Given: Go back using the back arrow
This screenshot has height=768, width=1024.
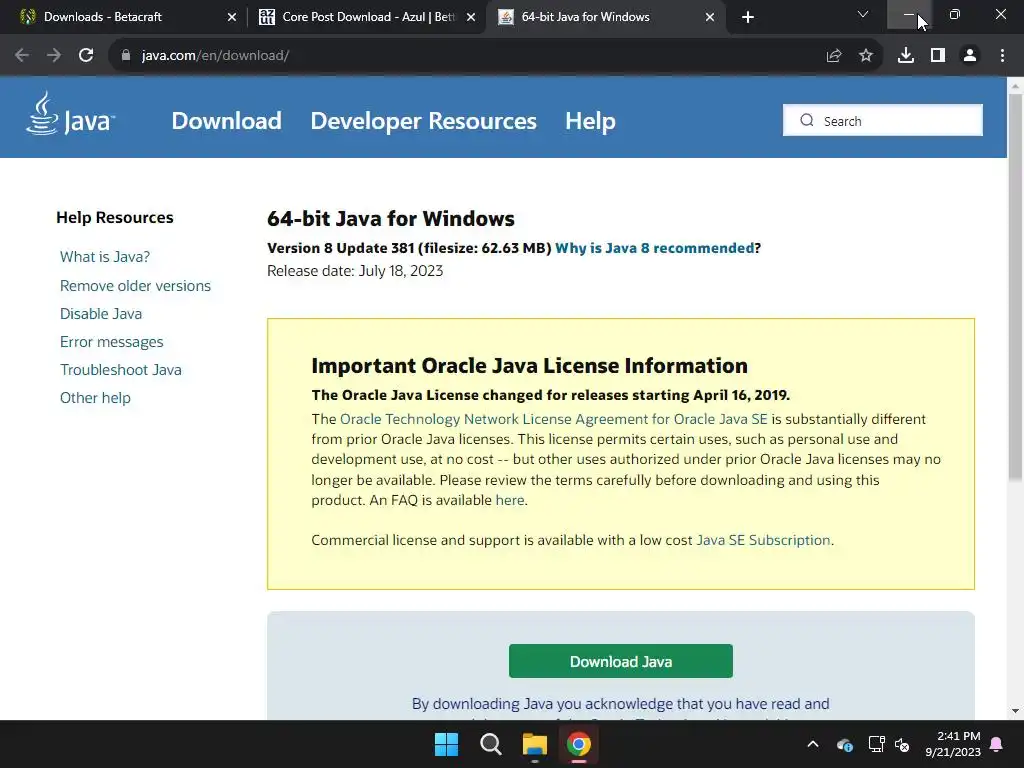Looking at the screenshot, I should pos(22,56).
